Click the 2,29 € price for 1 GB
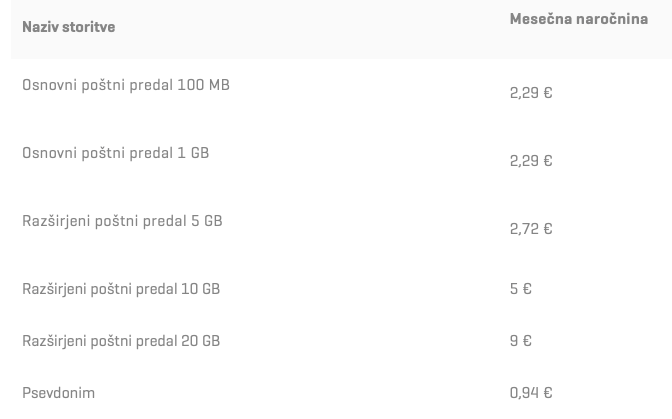 531,161
